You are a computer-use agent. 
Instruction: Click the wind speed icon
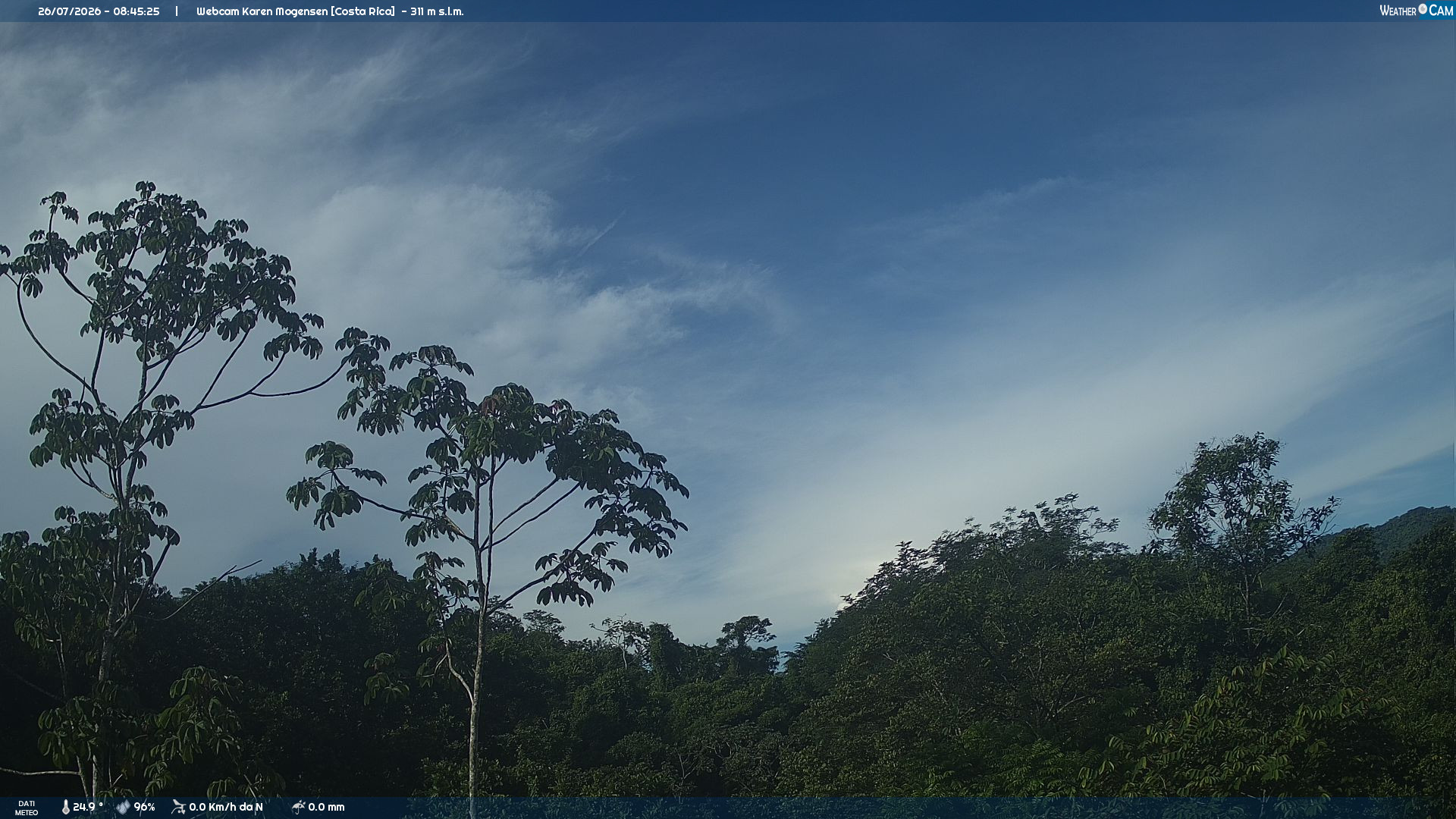tap(178, 807)
